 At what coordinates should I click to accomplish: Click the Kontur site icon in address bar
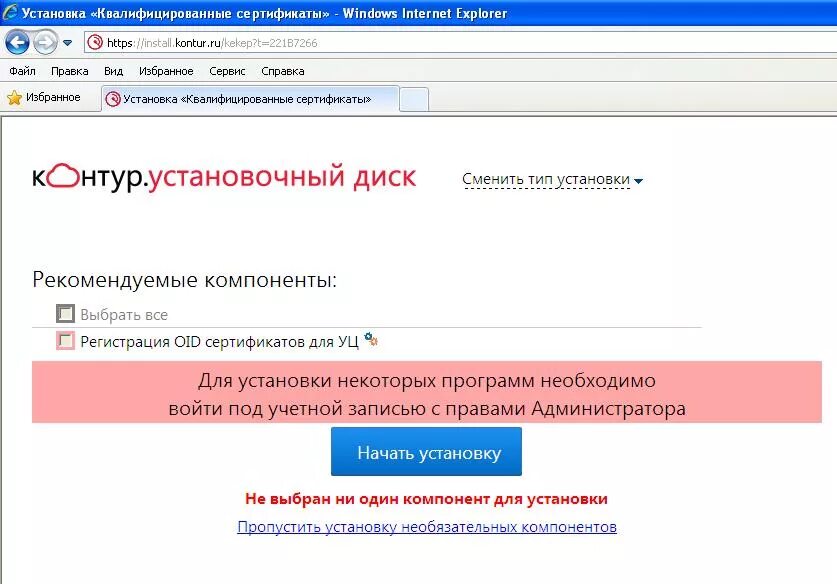click(95, 42)
